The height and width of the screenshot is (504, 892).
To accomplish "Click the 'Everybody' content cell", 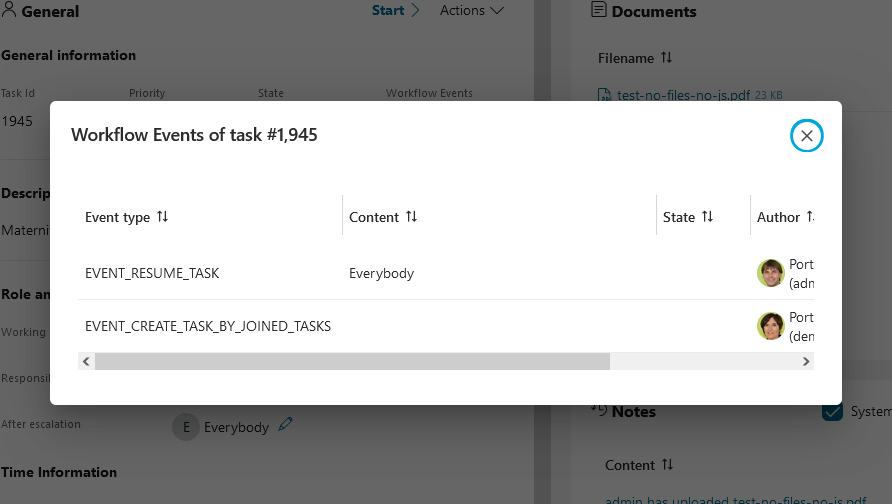I will pyautogui.click(x=381, y=273).
